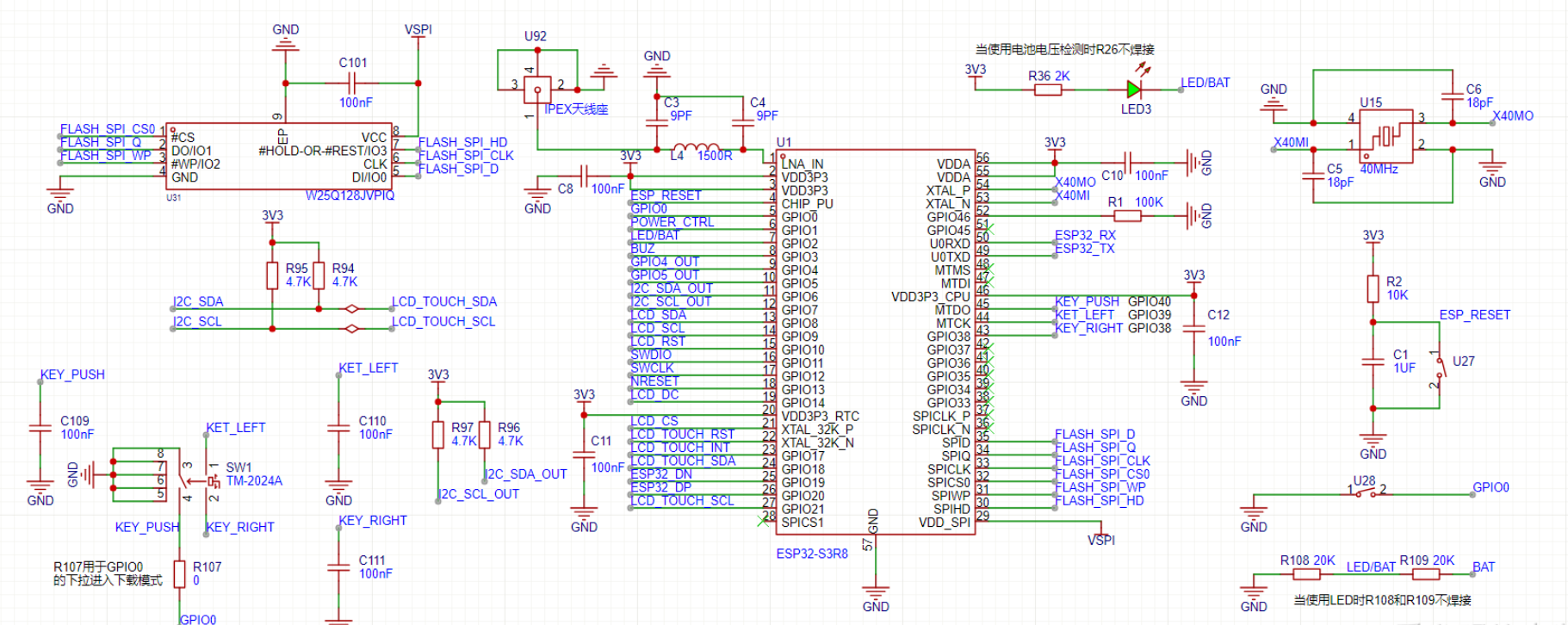Click the R36 2K resistor symbol
1568x625 pixels.
[1047, 89]
